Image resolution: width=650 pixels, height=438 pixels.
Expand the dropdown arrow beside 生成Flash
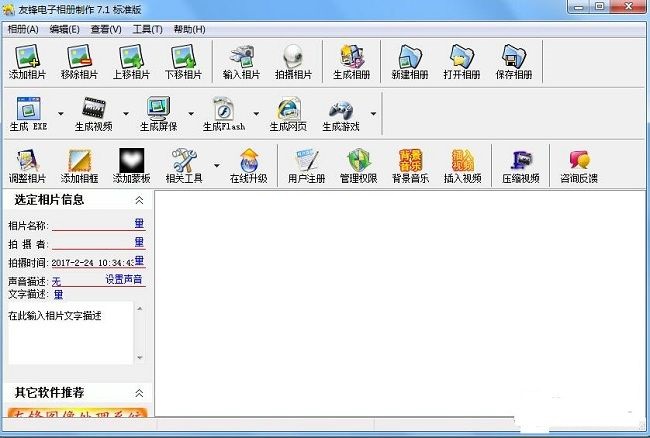coord(256,114)
